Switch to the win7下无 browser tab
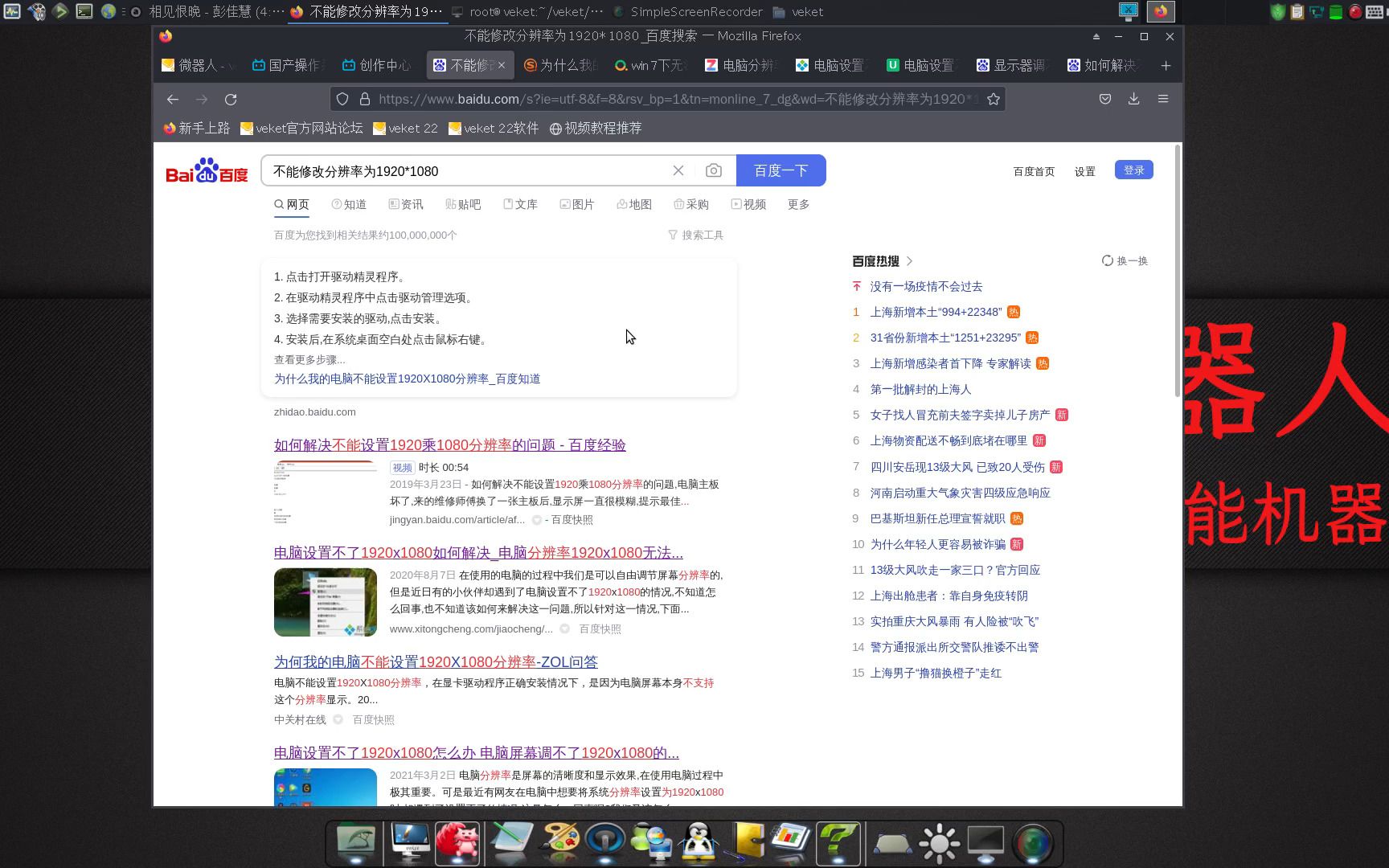1389x868 pixels. (650, 65)
